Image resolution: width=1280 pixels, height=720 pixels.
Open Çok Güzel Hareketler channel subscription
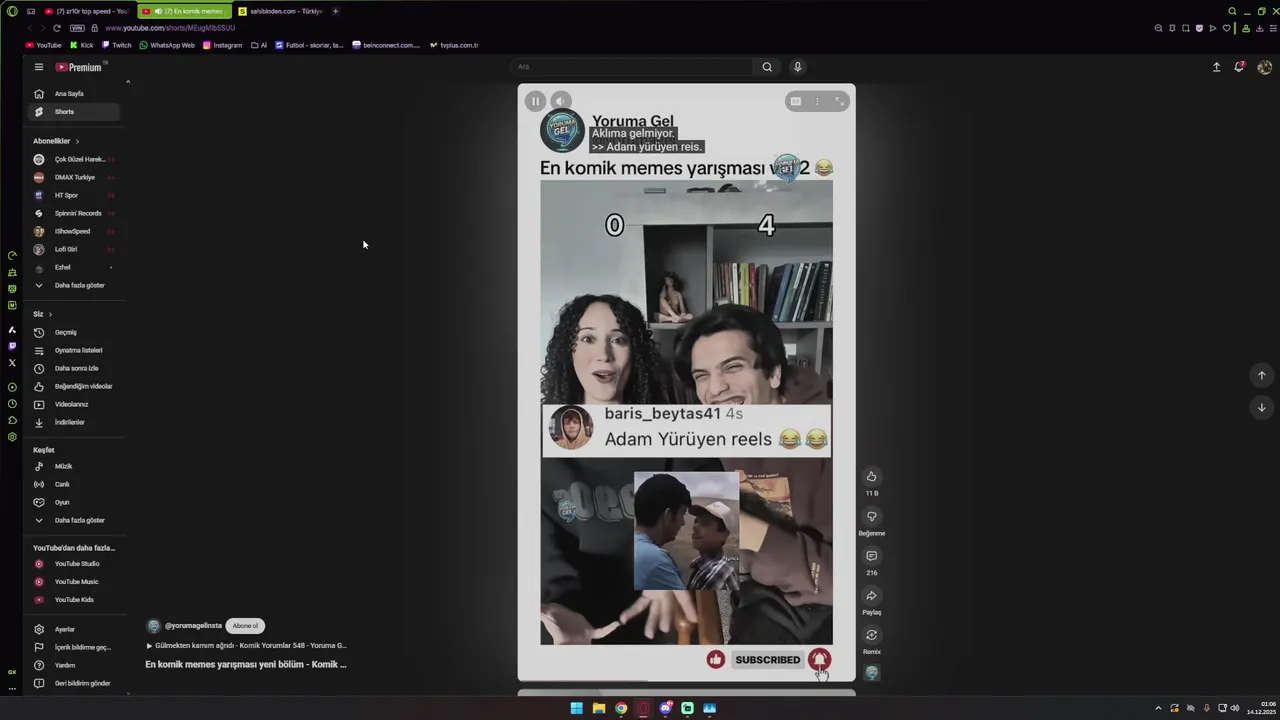coord(73,159)
